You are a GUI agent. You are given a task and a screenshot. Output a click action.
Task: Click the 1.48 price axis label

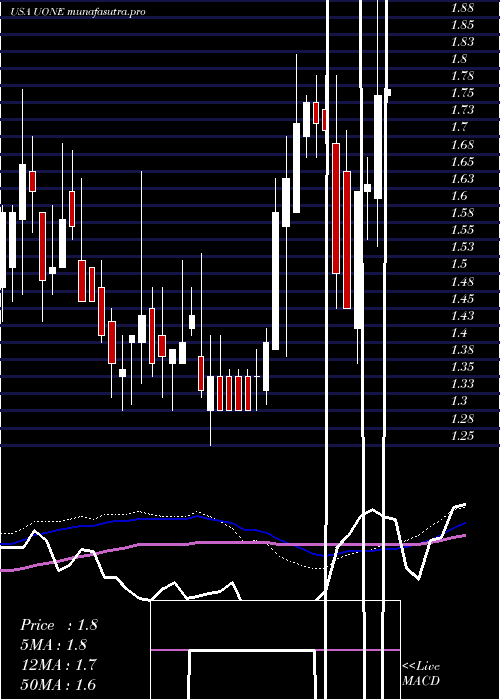tap(462, 282)
